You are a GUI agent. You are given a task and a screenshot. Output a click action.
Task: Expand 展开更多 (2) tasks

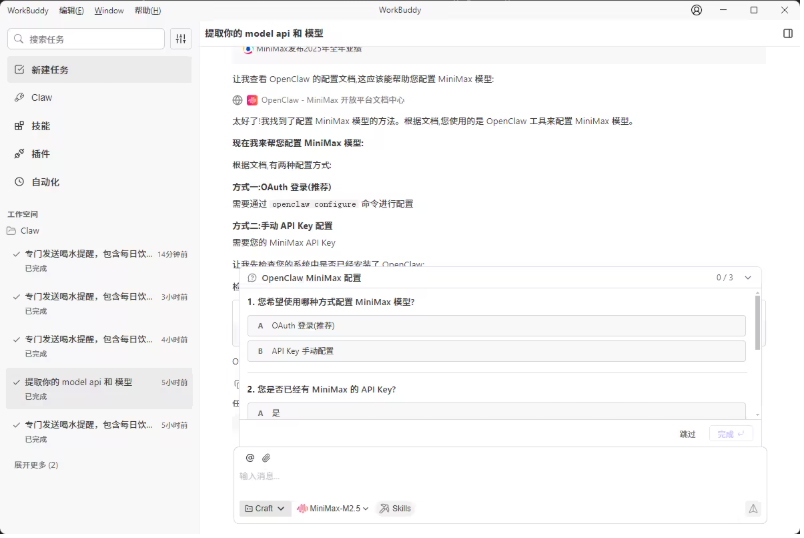click(x=36, y=465)
